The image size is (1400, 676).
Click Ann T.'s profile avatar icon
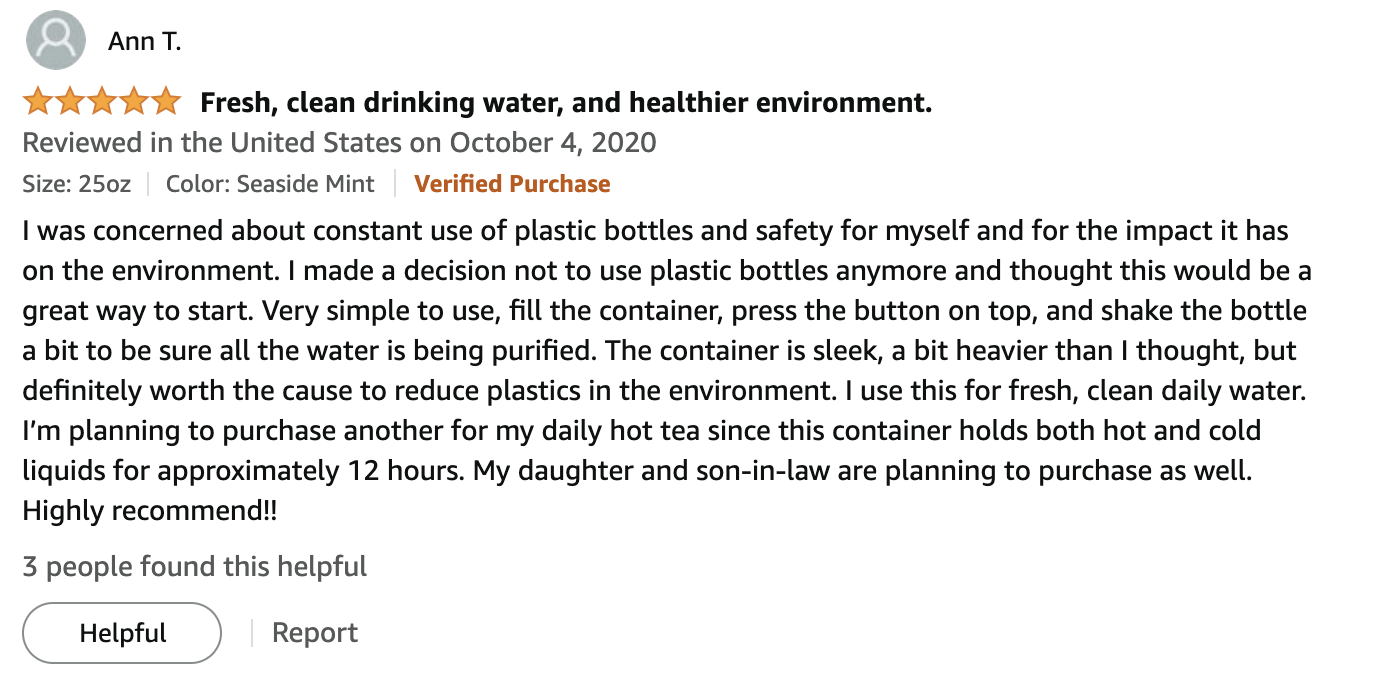coord(54,42)
